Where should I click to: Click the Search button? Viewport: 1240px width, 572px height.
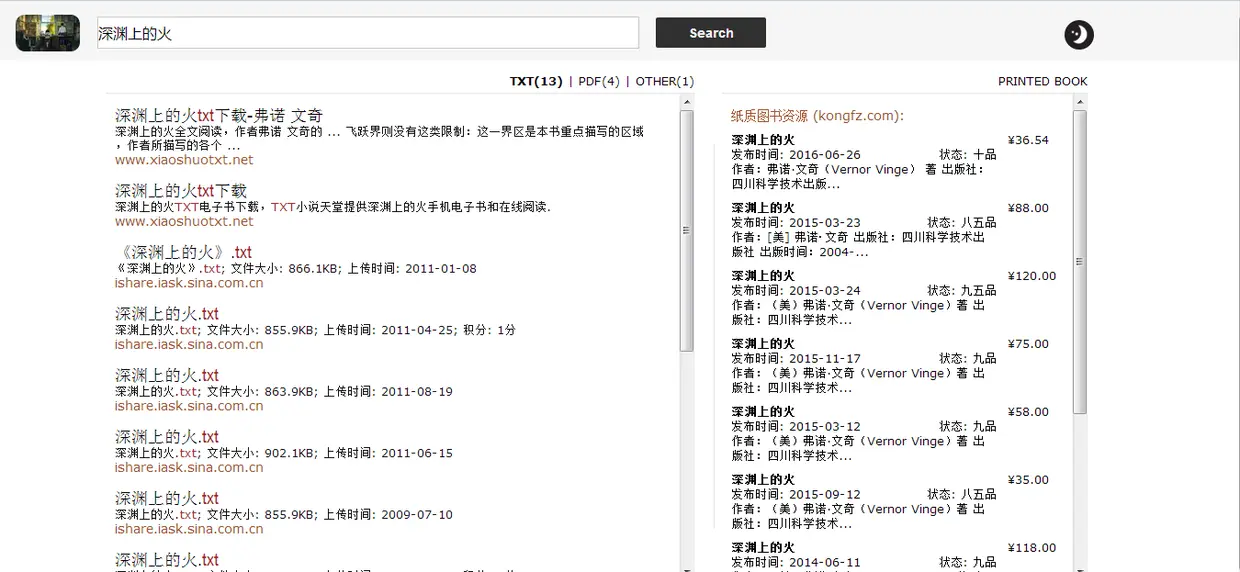coord(711,33)
